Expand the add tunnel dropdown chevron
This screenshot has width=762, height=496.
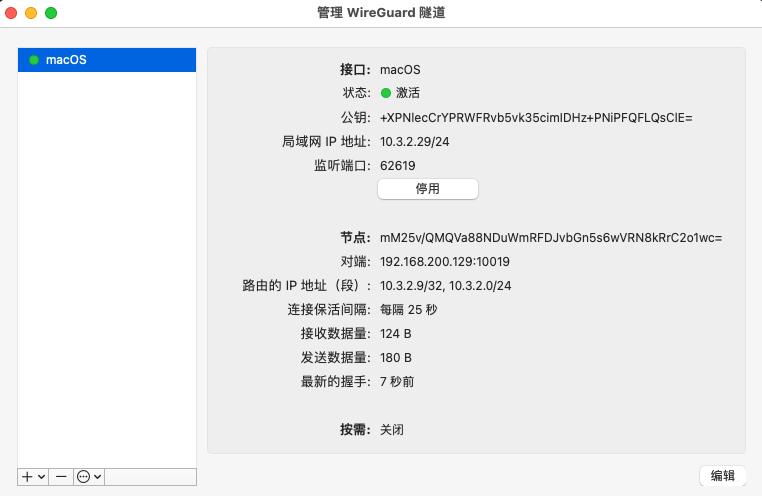pyautogui.click(x=42, y=477)
